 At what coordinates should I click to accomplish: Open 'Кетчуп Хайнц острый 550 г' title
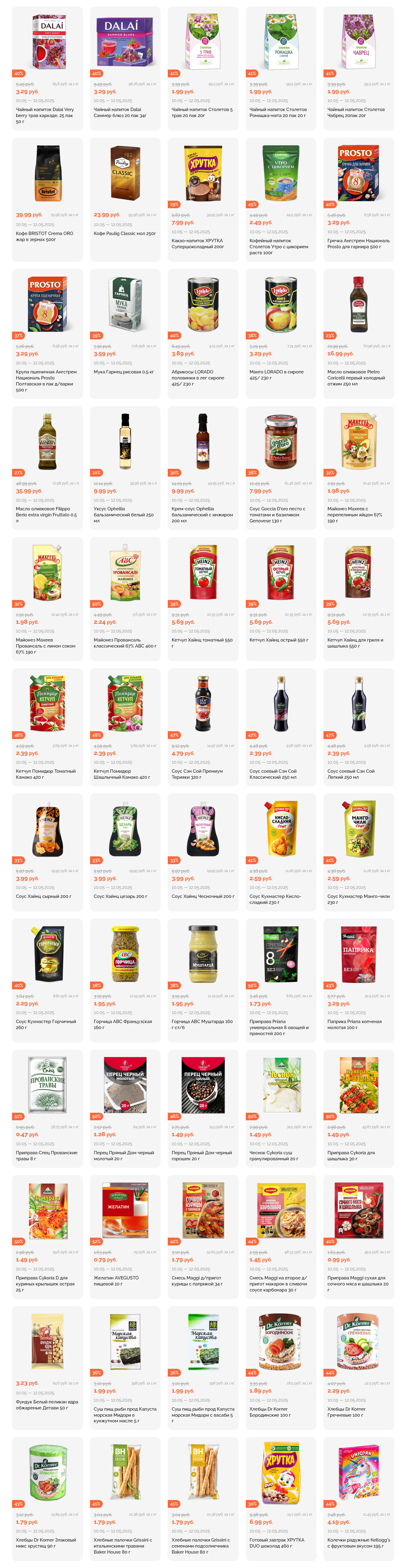279,640
